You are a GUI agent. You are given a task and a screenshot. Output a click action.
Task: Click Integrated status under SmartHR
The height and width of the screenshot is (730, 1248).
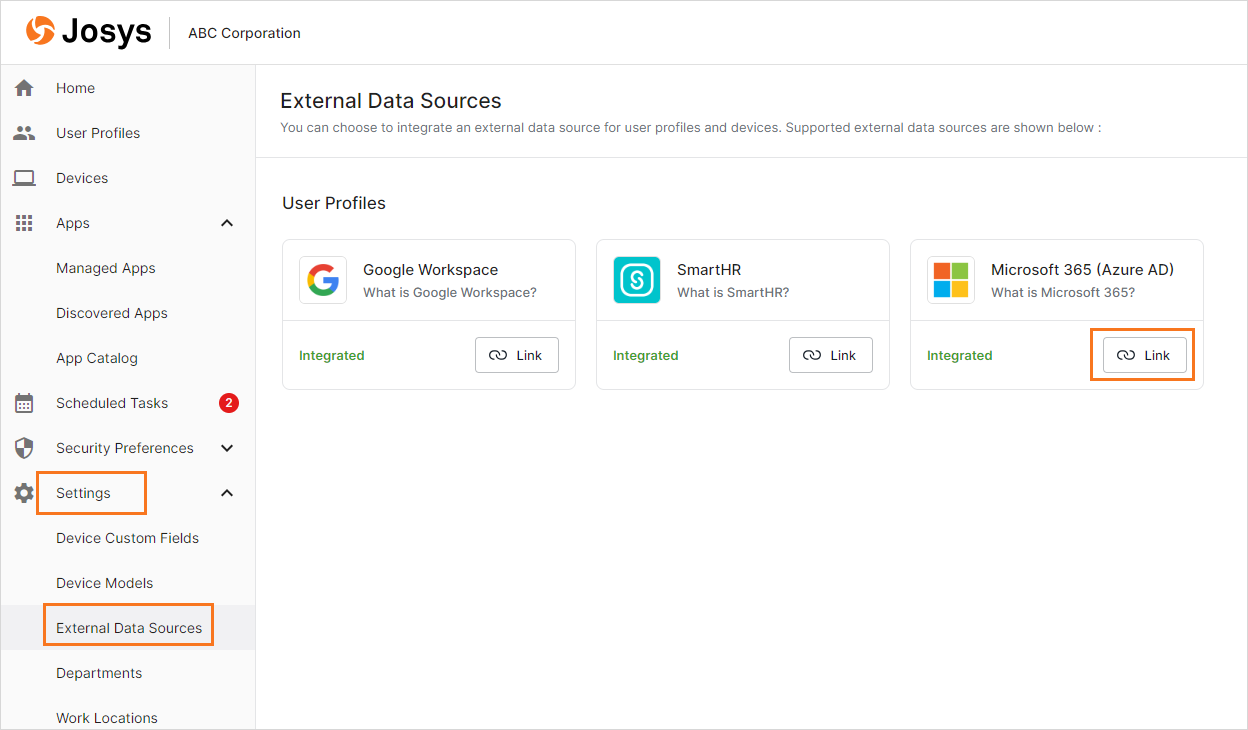pos(646,355)
